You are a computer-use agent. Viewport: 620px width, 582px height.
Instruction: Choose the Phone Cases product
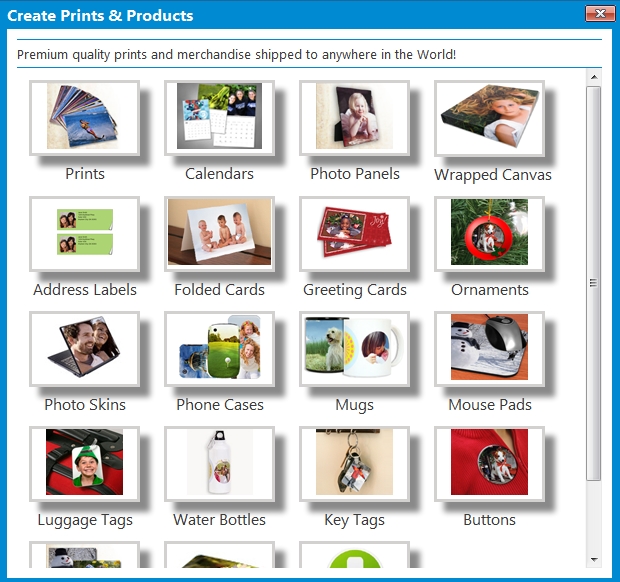click(219, 348)
